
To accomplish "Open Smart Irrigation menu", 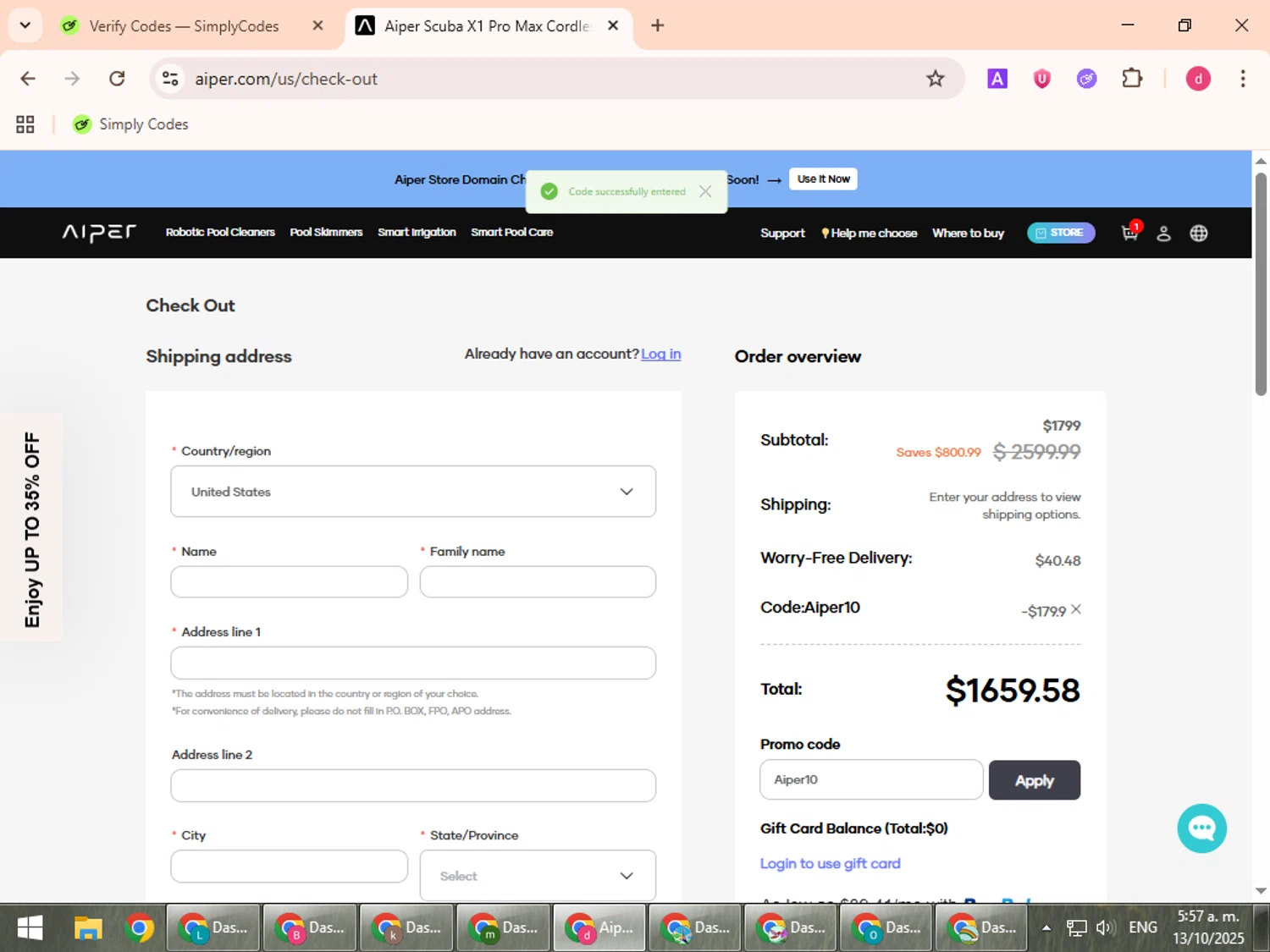I will point(417,232).
